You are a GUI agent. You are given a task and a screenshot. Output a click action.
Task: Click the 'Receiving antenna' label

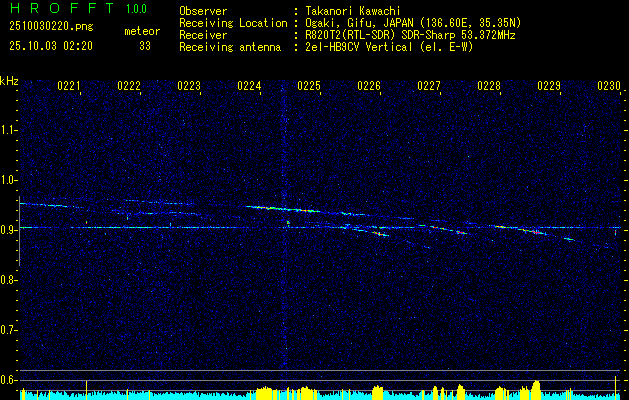230,47
